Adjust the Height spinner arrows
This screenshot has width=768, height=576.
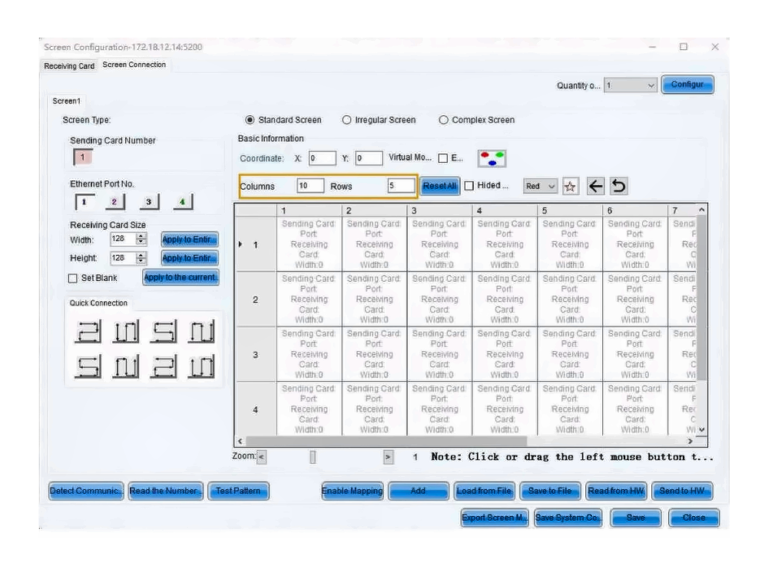coord(141,258)
